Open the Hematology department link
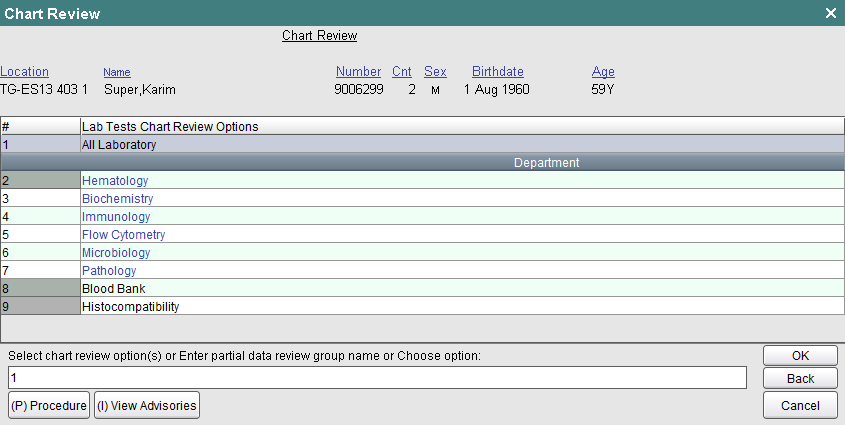This screenshot has height=425, width=845. click(x=115, y=180)
